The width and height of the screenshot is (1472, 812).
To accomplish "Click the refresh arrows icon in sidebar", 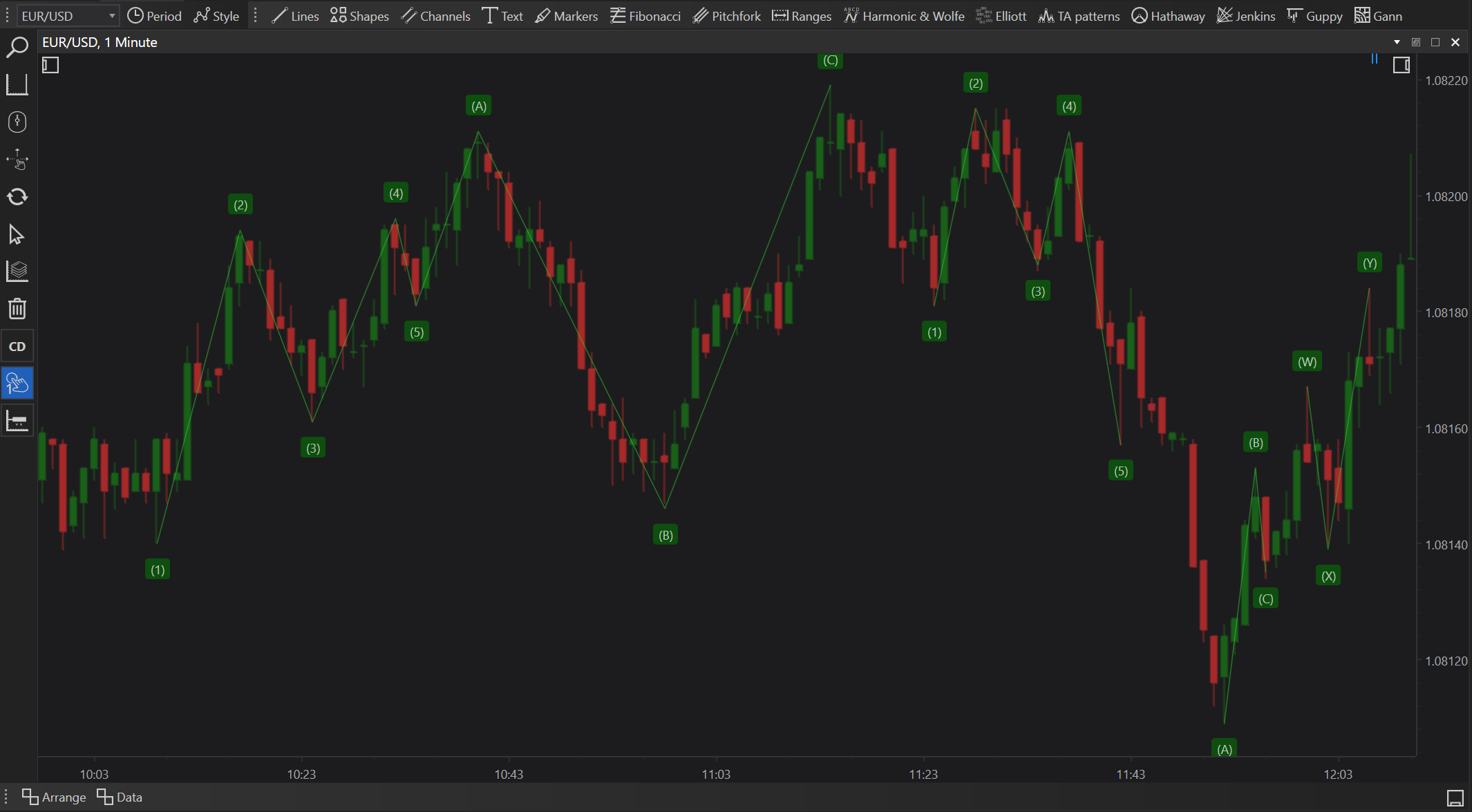I will tap(17, 197).
